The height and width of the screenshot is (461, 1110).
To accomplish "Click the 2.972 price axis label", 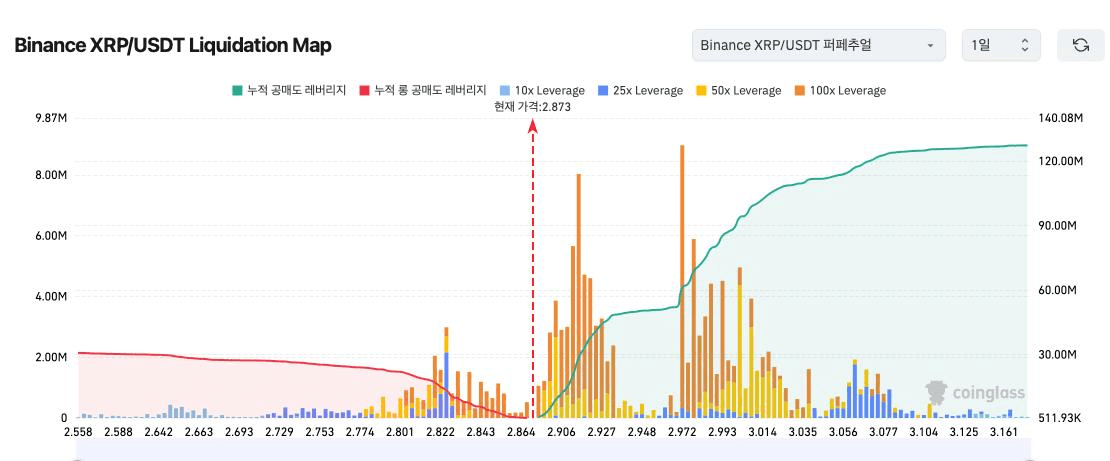I will 683,432.
